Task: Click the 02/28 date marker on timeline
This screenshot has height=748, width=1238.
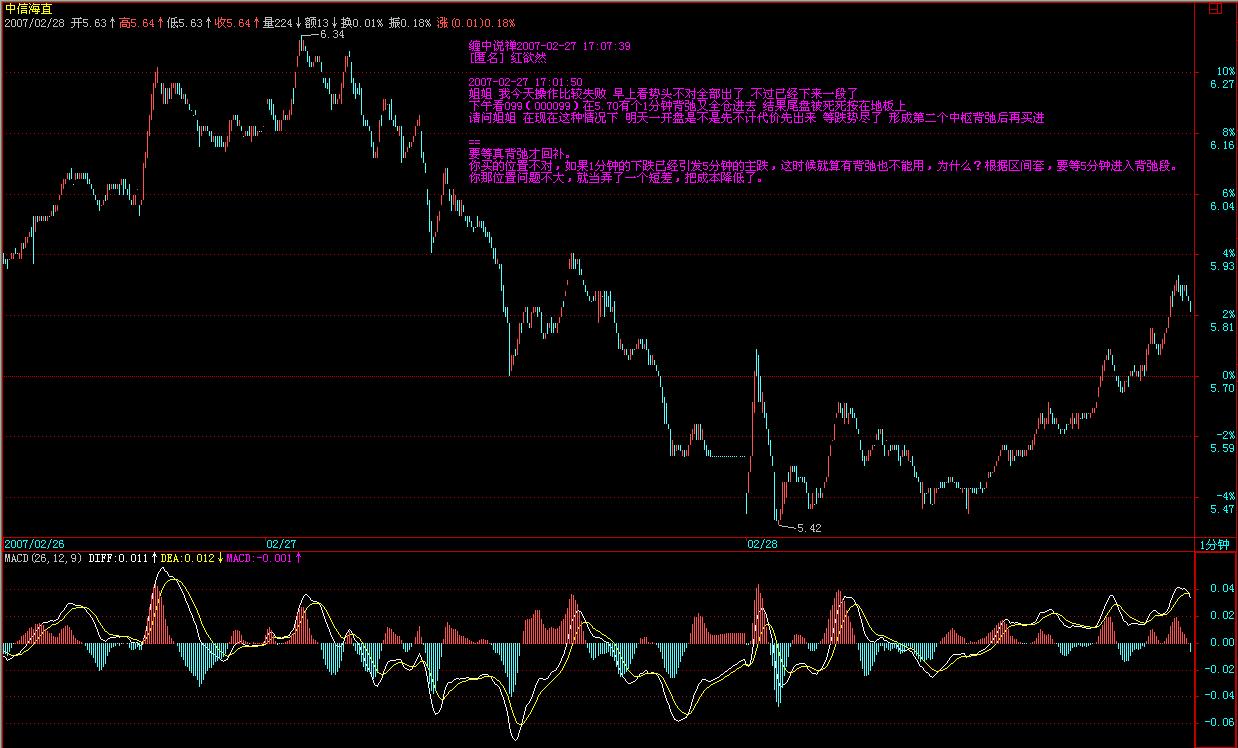Action: [x=762, y=544]
